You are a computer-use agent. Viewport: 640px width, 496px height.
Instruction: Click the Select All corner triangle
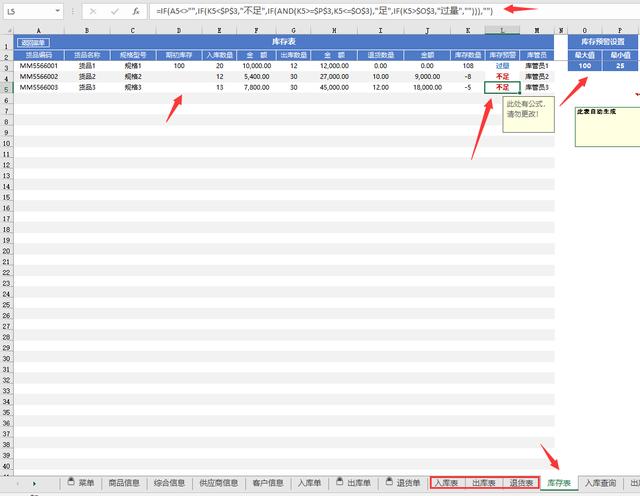(7, 31)
